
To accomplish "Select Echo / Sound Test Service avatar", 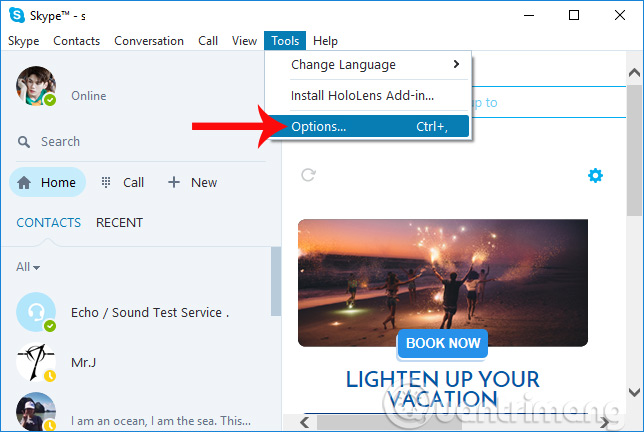I will (36, 312).
